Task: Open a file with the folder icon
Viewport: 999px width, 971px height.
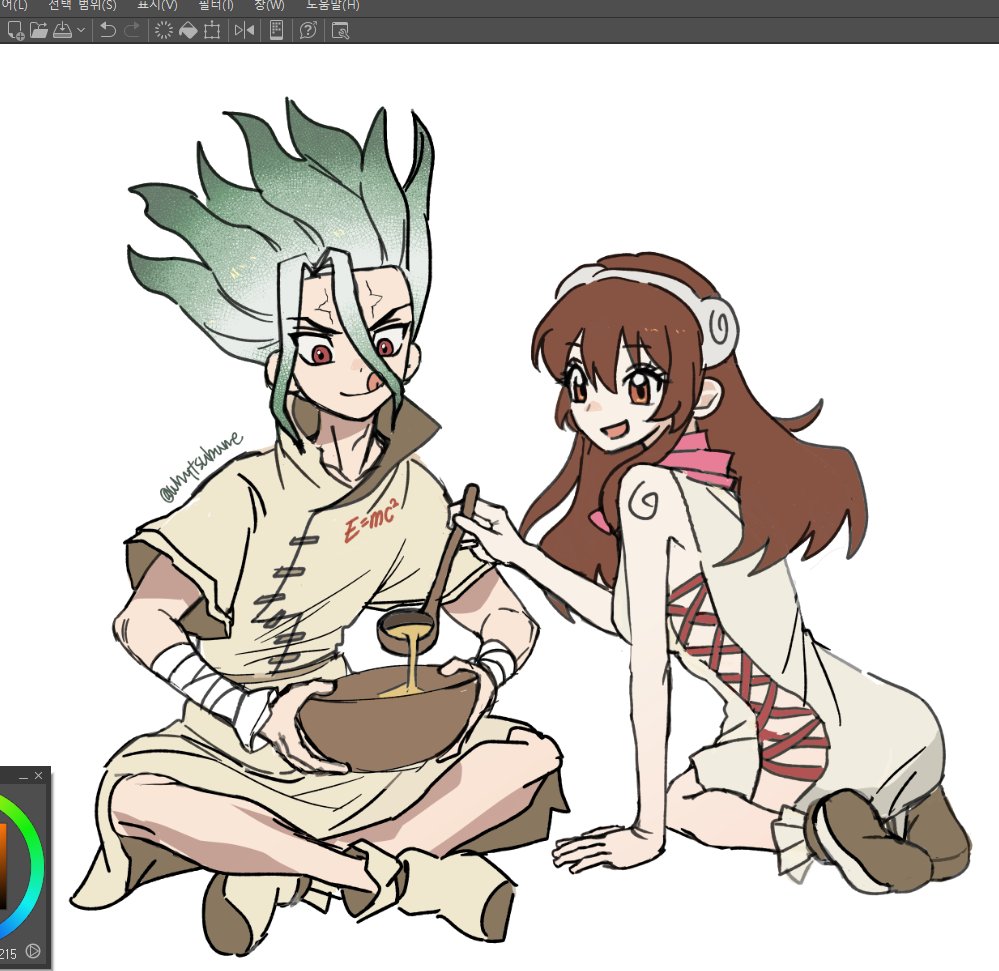Action: tap(39, 30)
